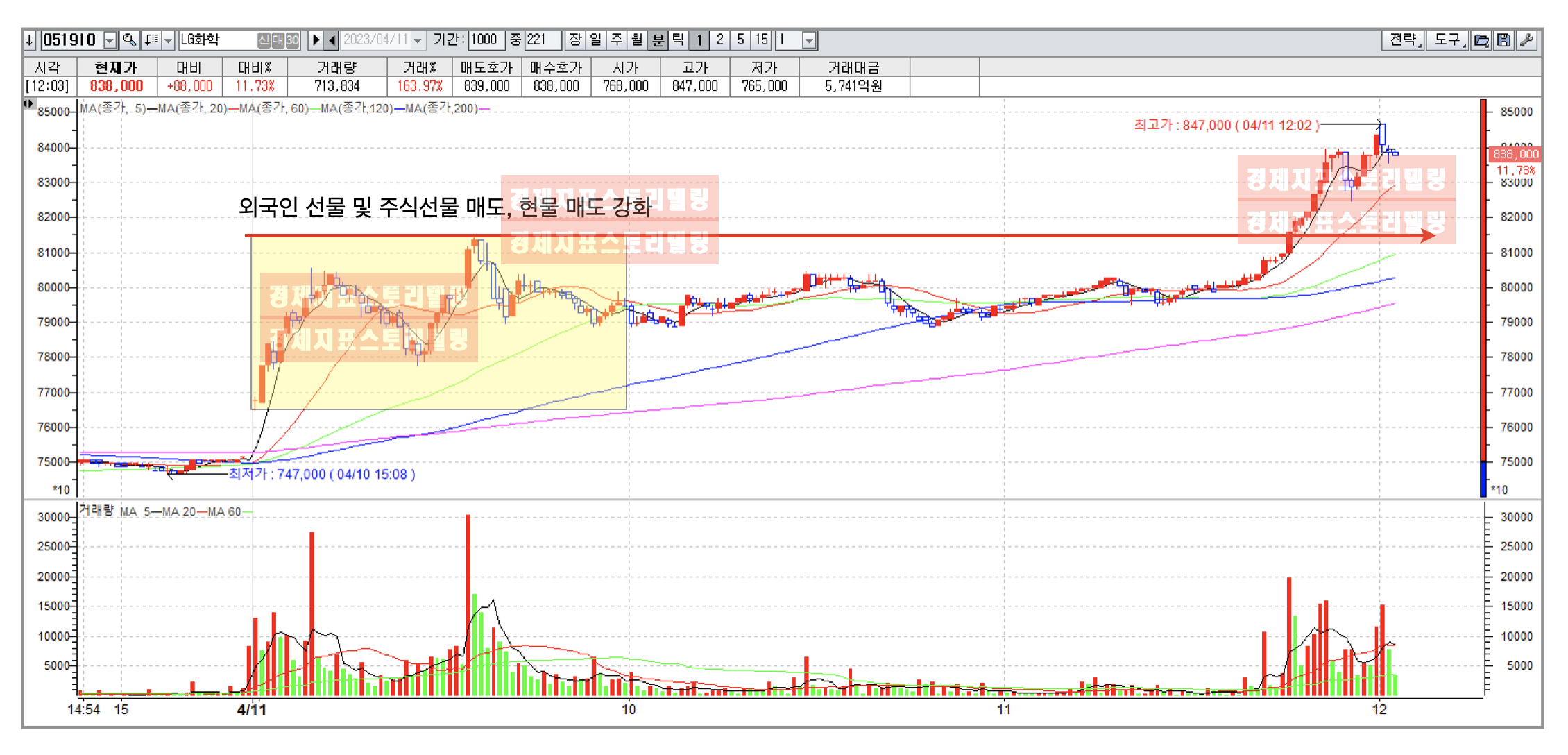Viewport: 1568px width, 755px height.
Task: Click the stock list sort icon
Action: [x=151, y=40]
